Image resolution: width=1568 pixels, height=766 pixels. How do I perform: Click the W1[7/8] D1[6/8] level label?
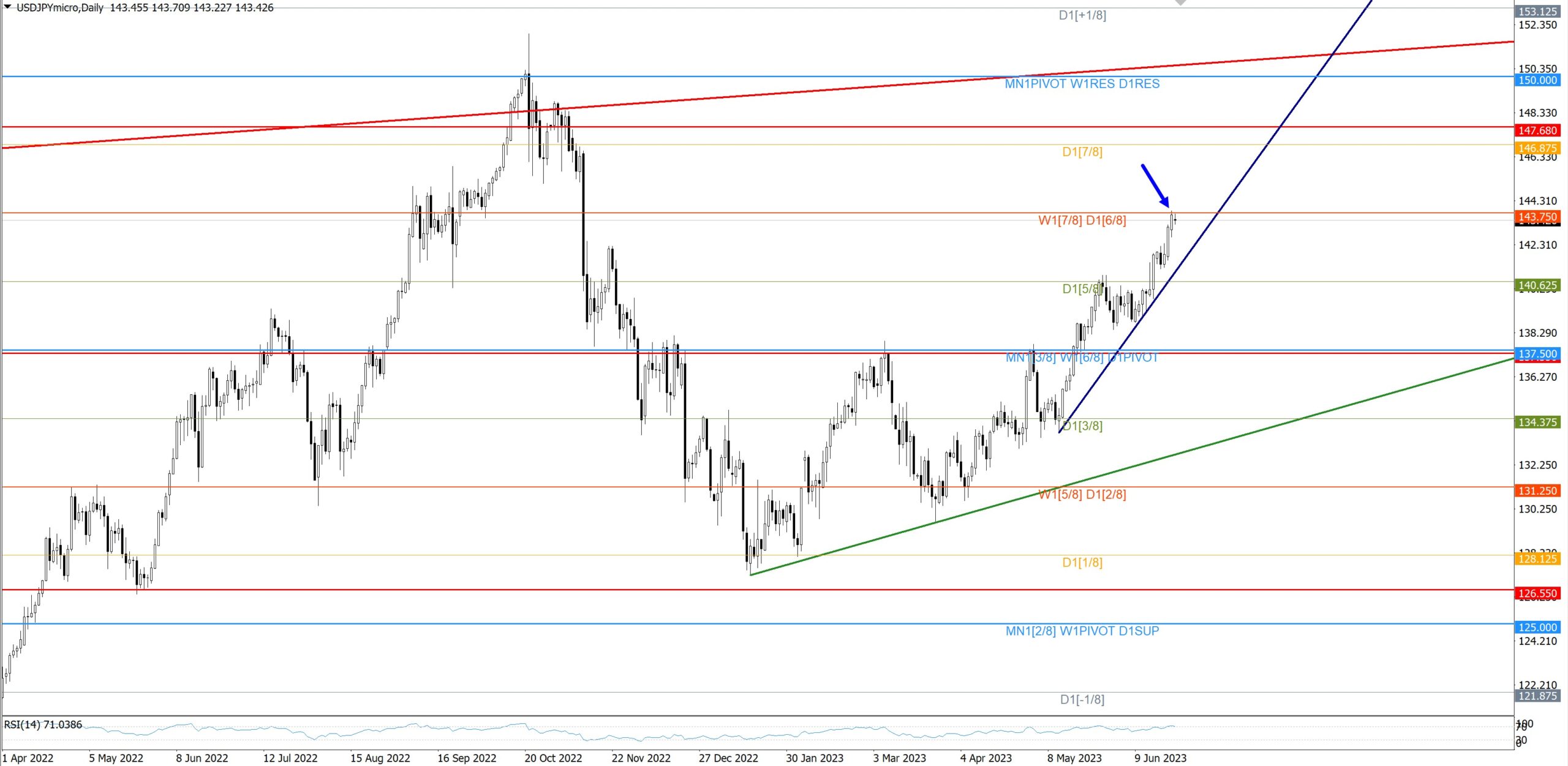[x=1082, y=220]
